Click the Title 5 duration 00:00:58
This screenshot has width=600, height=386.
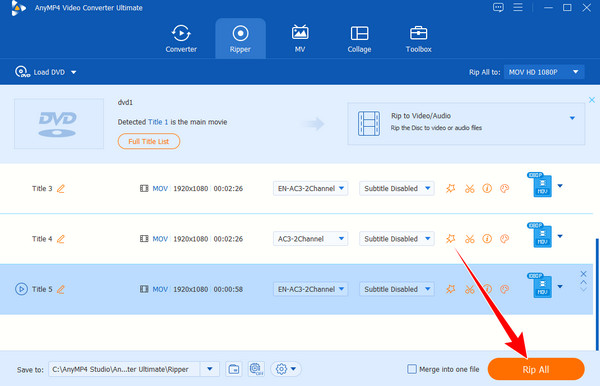click(x=228, y=290)
